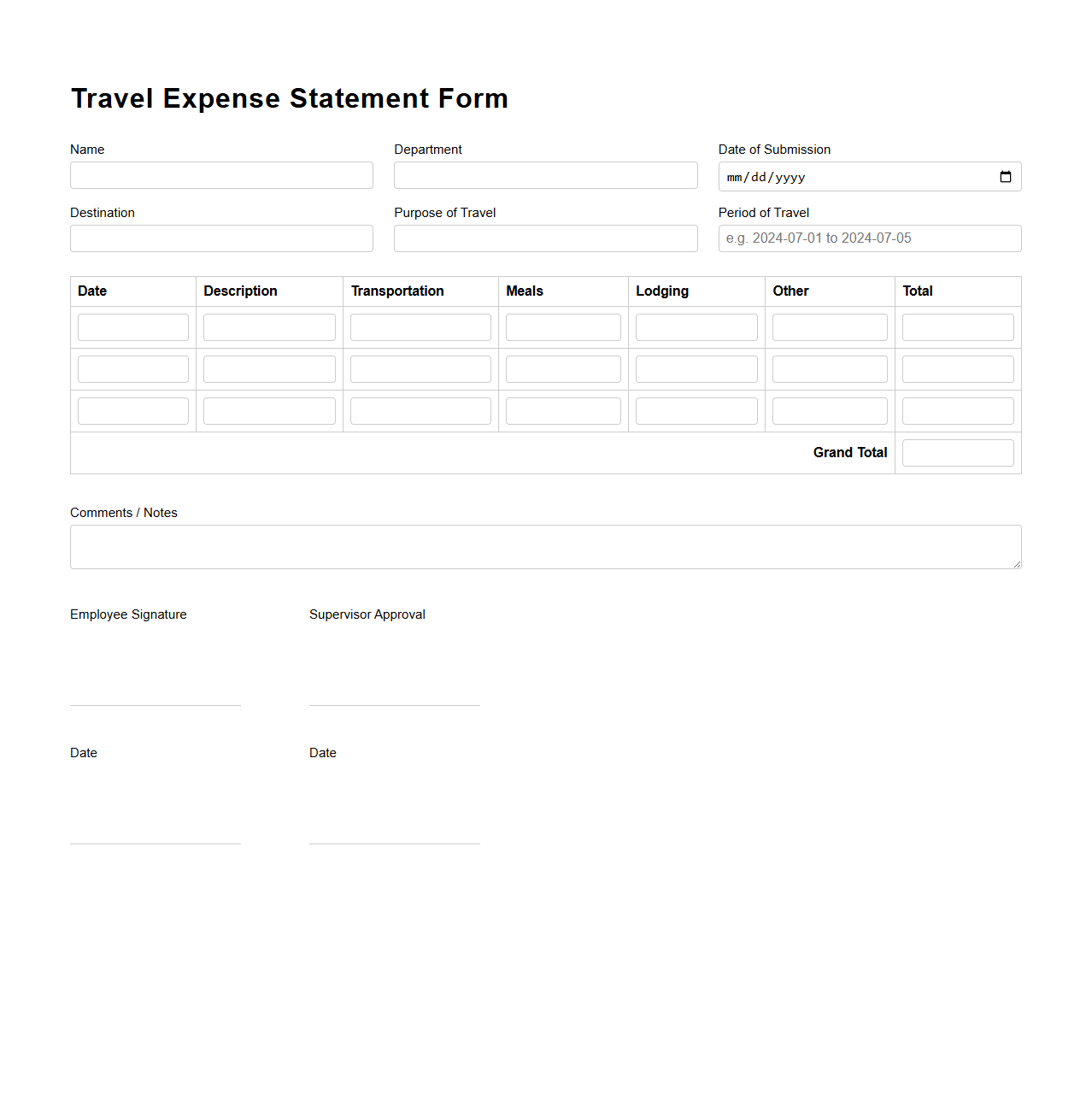Click the first row Date cell input

(x=132, y=326)
